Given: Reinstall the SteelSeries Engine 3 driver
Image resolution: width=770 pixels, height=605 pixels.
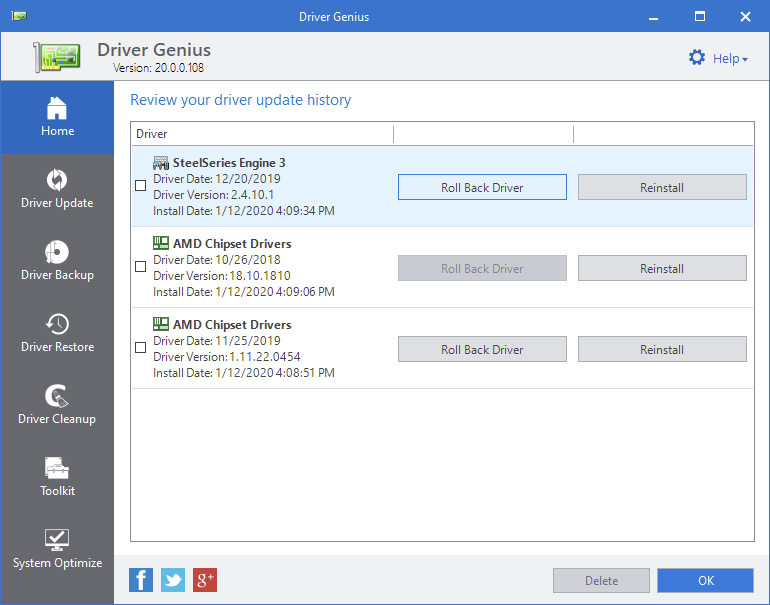Looking at the screenshot, I should tap(662, 187).
